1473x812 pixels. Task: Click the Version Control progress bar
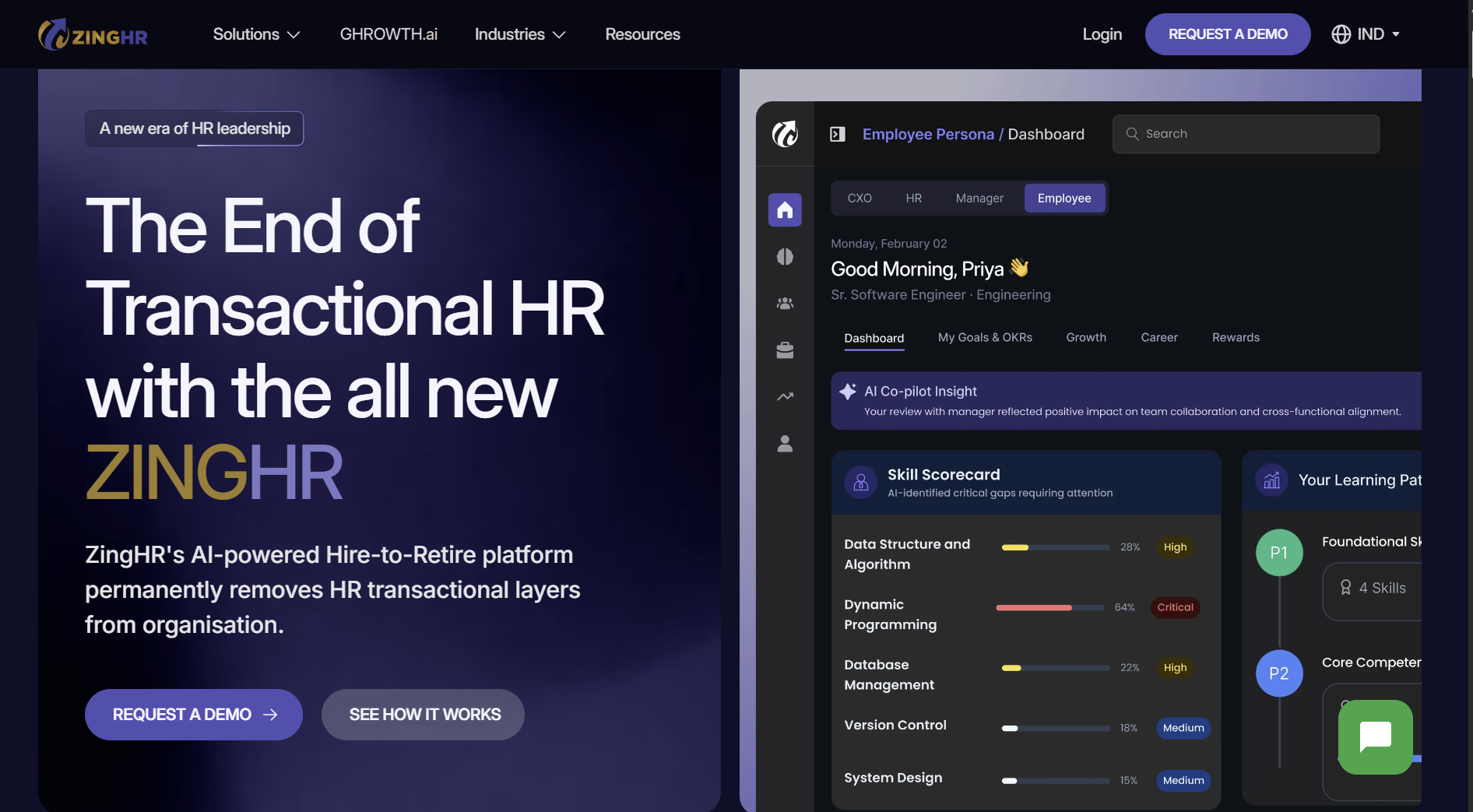tap(1056, 729)
